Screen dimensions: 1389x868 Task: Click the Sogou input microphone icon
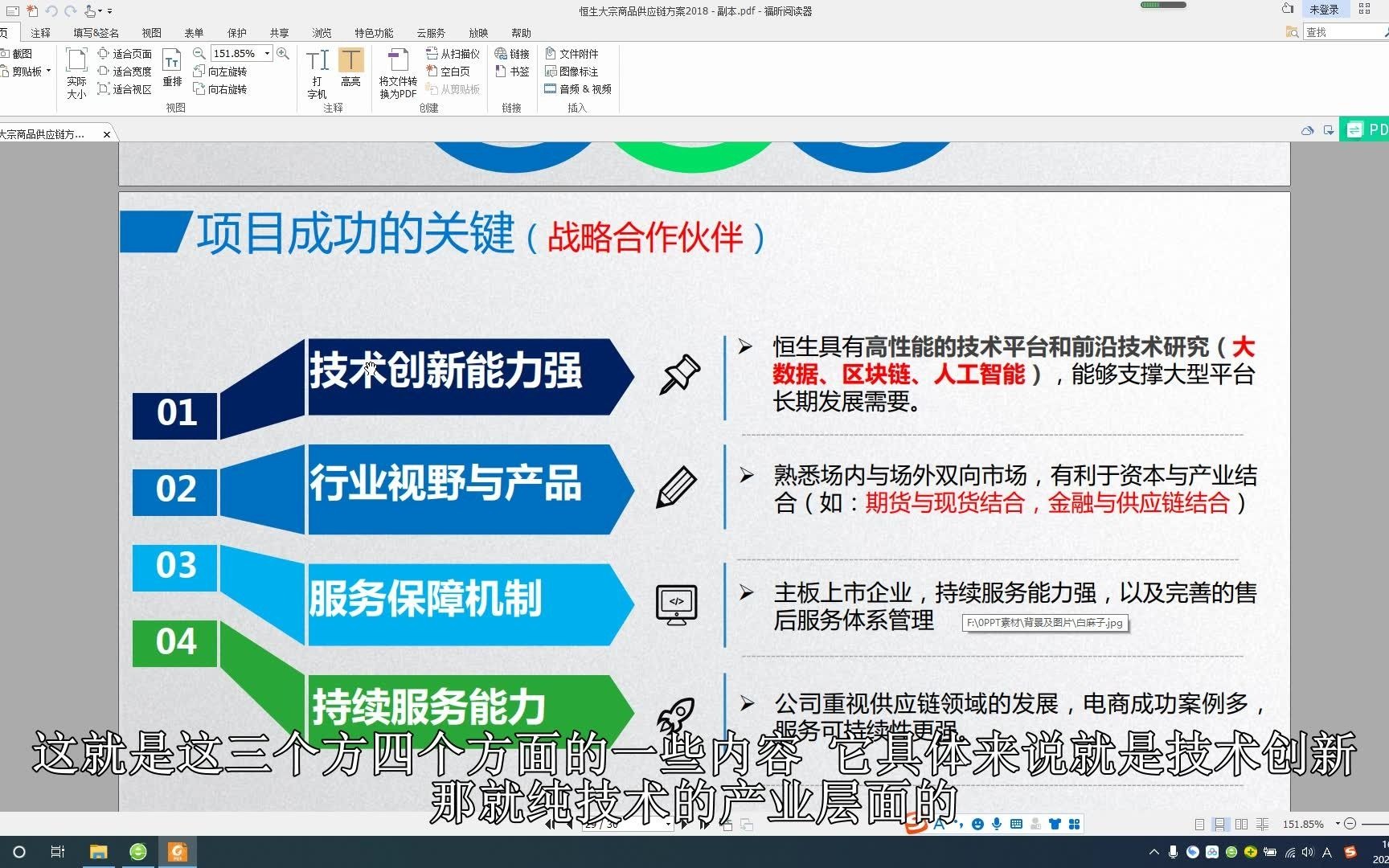[x=997, y=824]
